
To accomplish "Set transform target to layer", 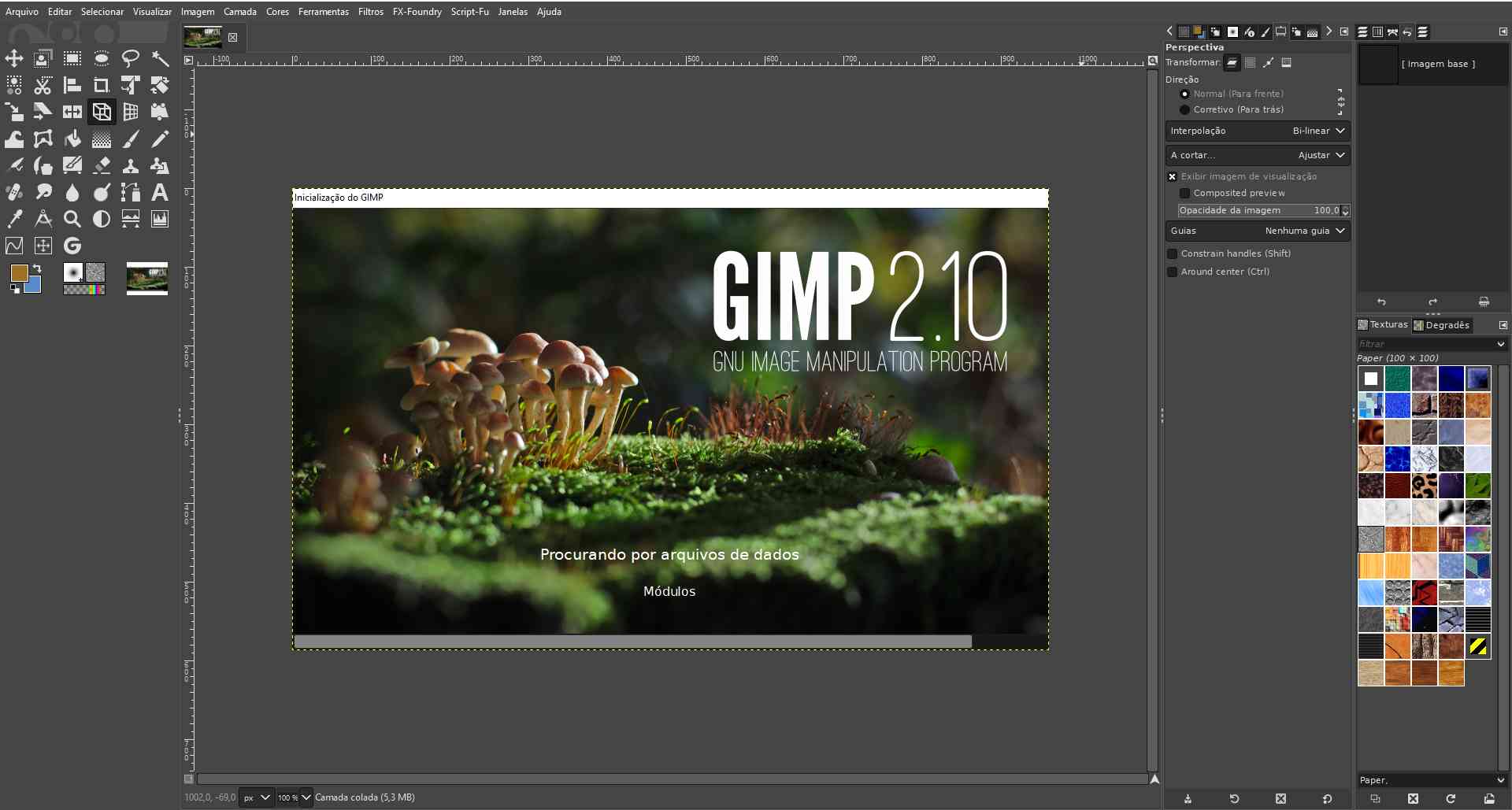I will 1232,62.
